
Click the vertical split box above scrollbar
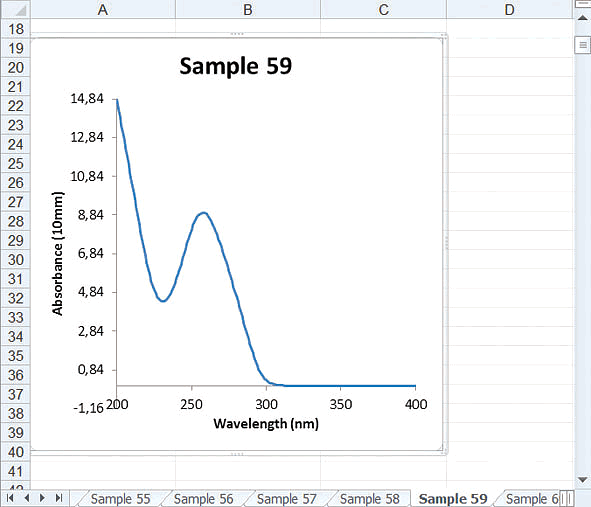[583, 4]
